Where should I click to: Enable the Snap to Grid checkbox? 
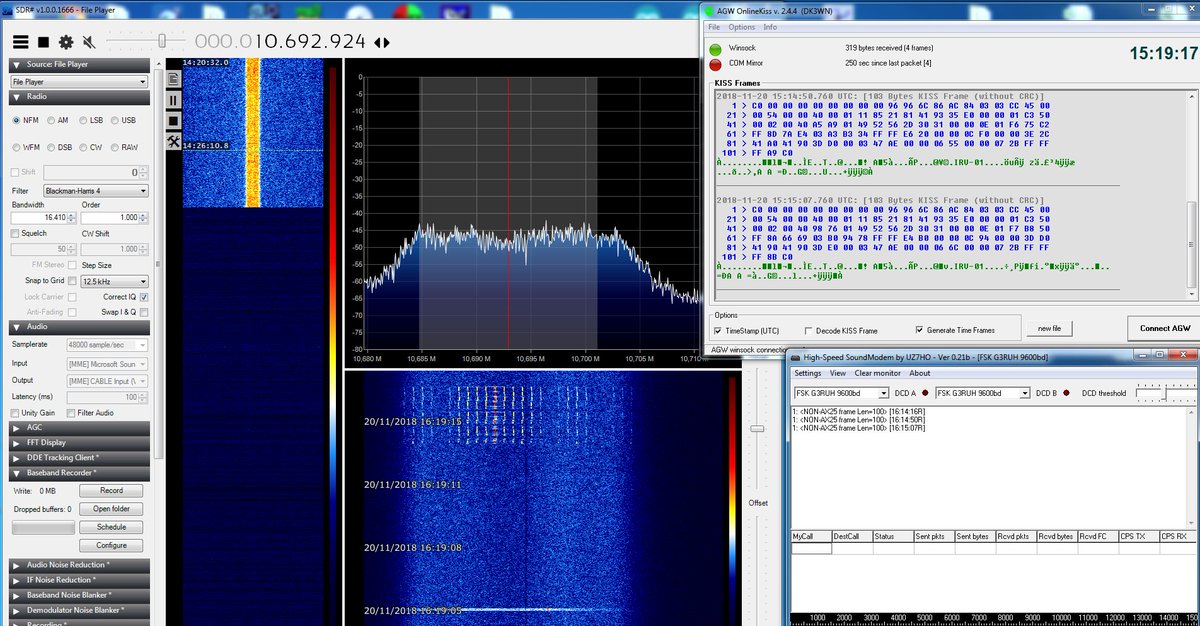[x=73, y=281]
